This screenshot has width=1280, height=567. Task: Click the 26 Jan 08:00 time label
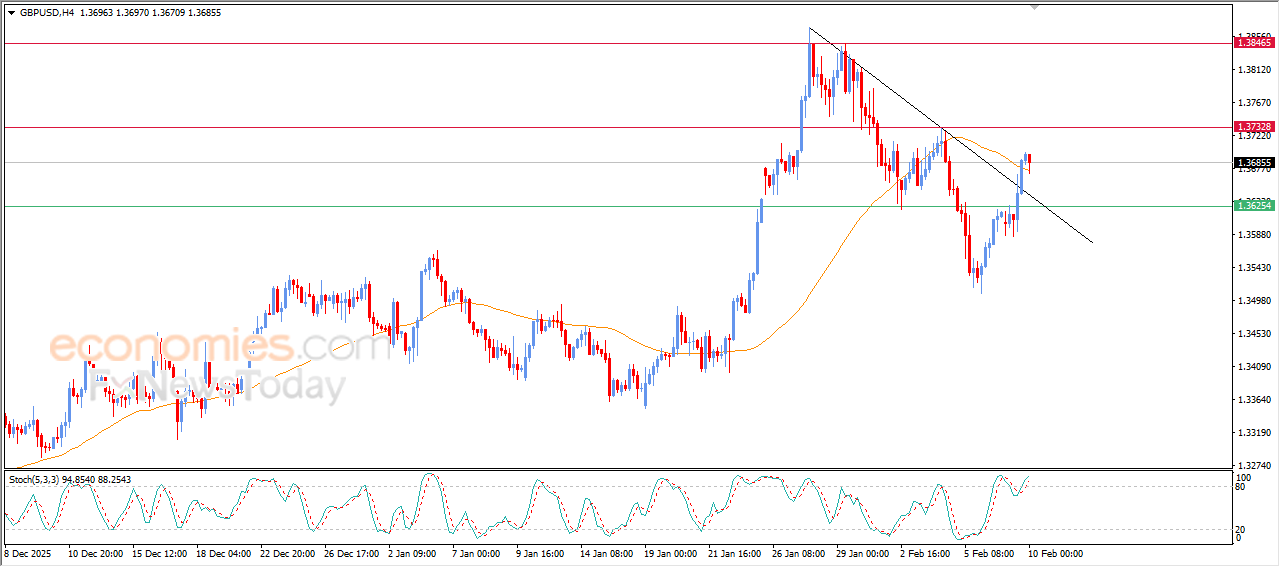800,553
